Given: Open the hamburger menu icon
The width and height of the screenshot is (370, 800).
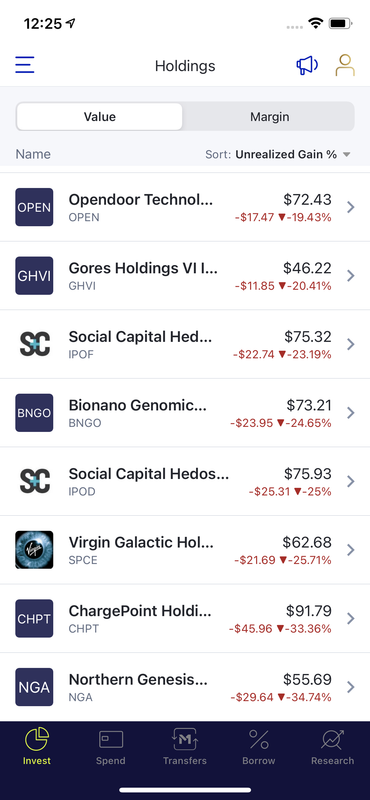Looking at the screenshot, I should click(x=24, y=65).
